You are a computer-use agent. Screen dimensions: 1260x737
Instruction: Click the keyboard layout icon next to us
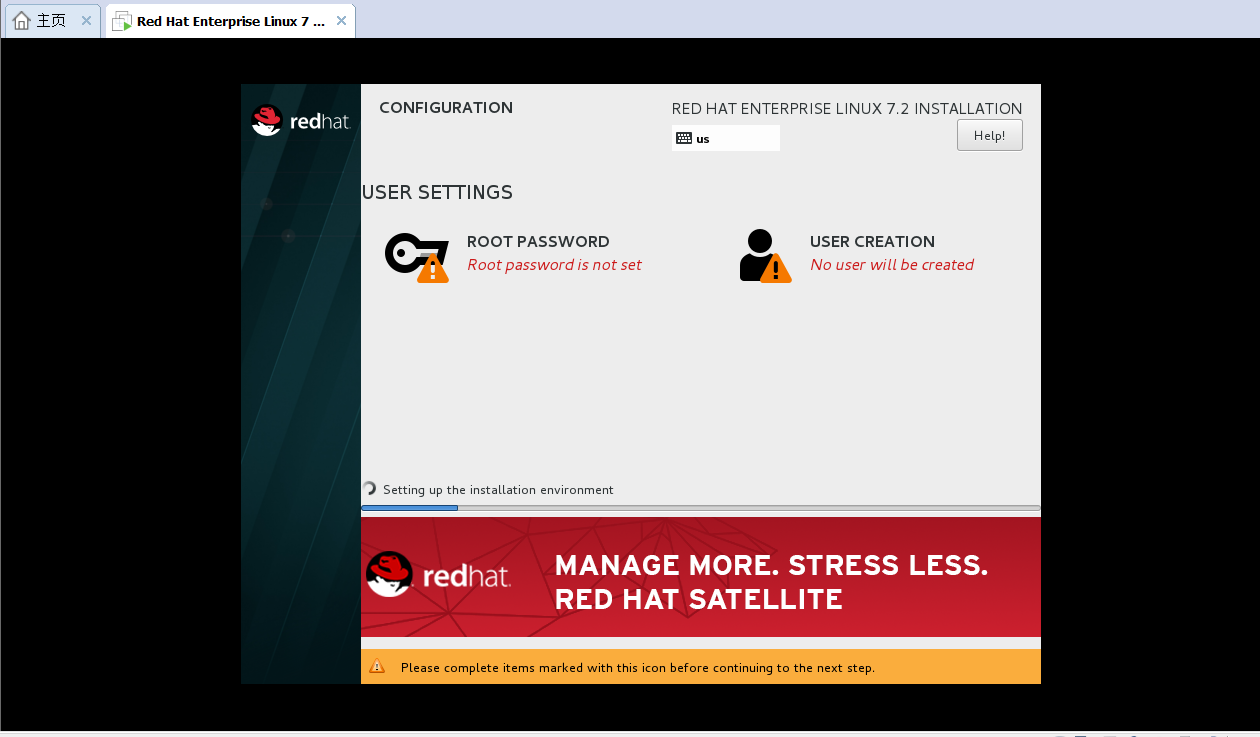click(x=684, y=138)
